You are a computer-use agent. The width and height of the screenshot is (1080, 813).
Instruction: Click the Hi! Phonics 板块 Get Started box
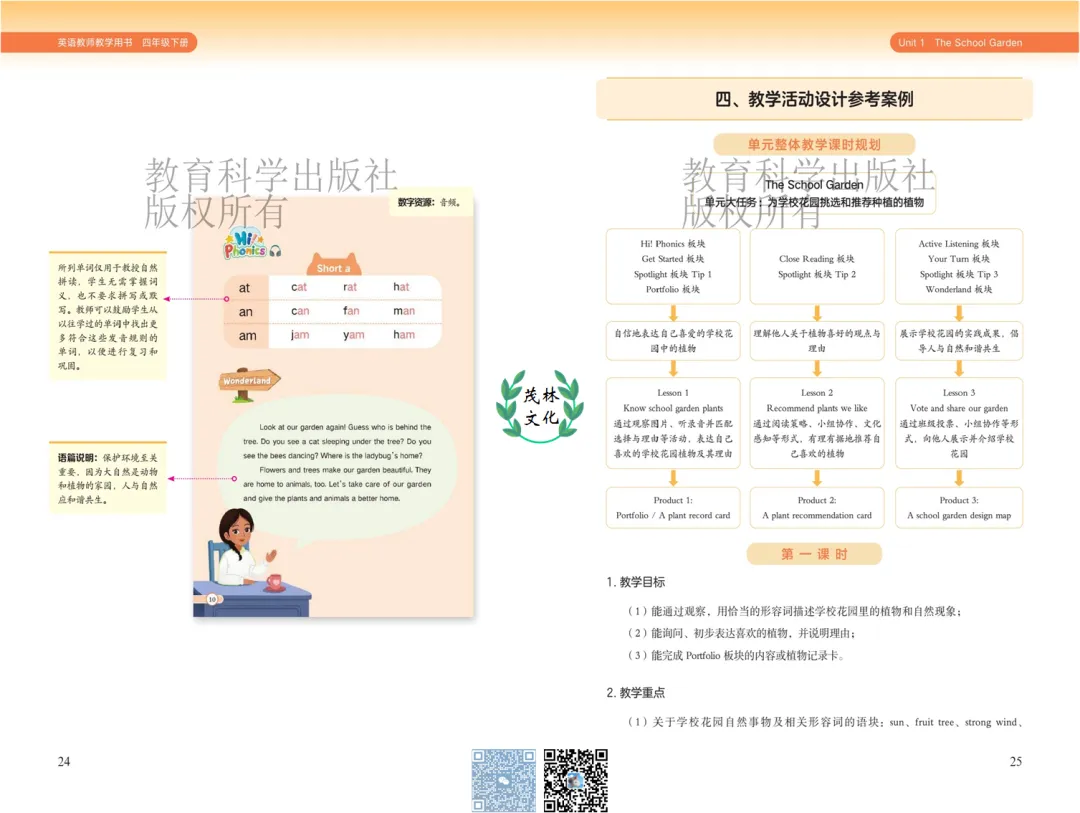(x=673, y=266)
